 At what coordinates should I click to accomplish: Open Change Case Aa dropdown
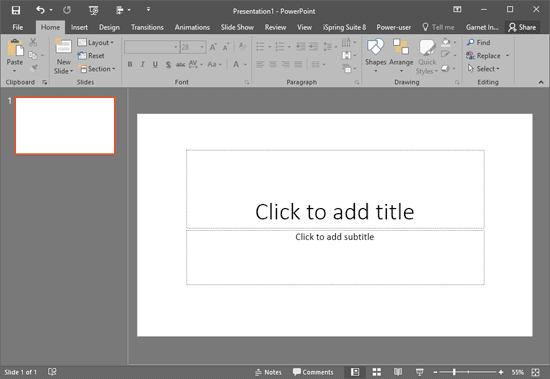click(x=214, y=64)
